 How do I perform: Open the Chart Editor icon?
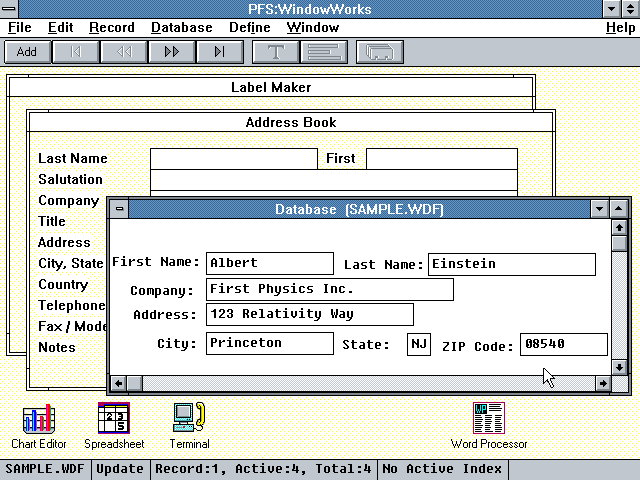(39, 426)
